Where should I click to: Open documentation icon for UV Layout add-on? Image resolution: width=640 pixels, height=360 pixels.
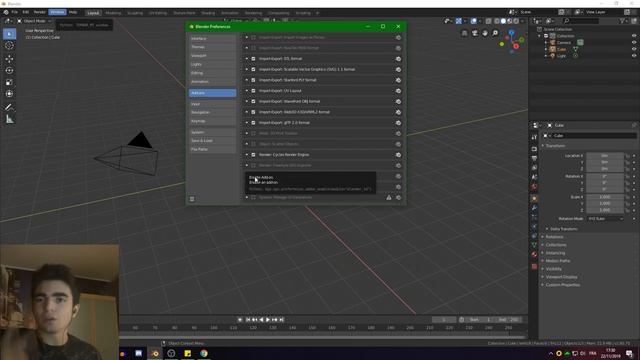[398, 91]
